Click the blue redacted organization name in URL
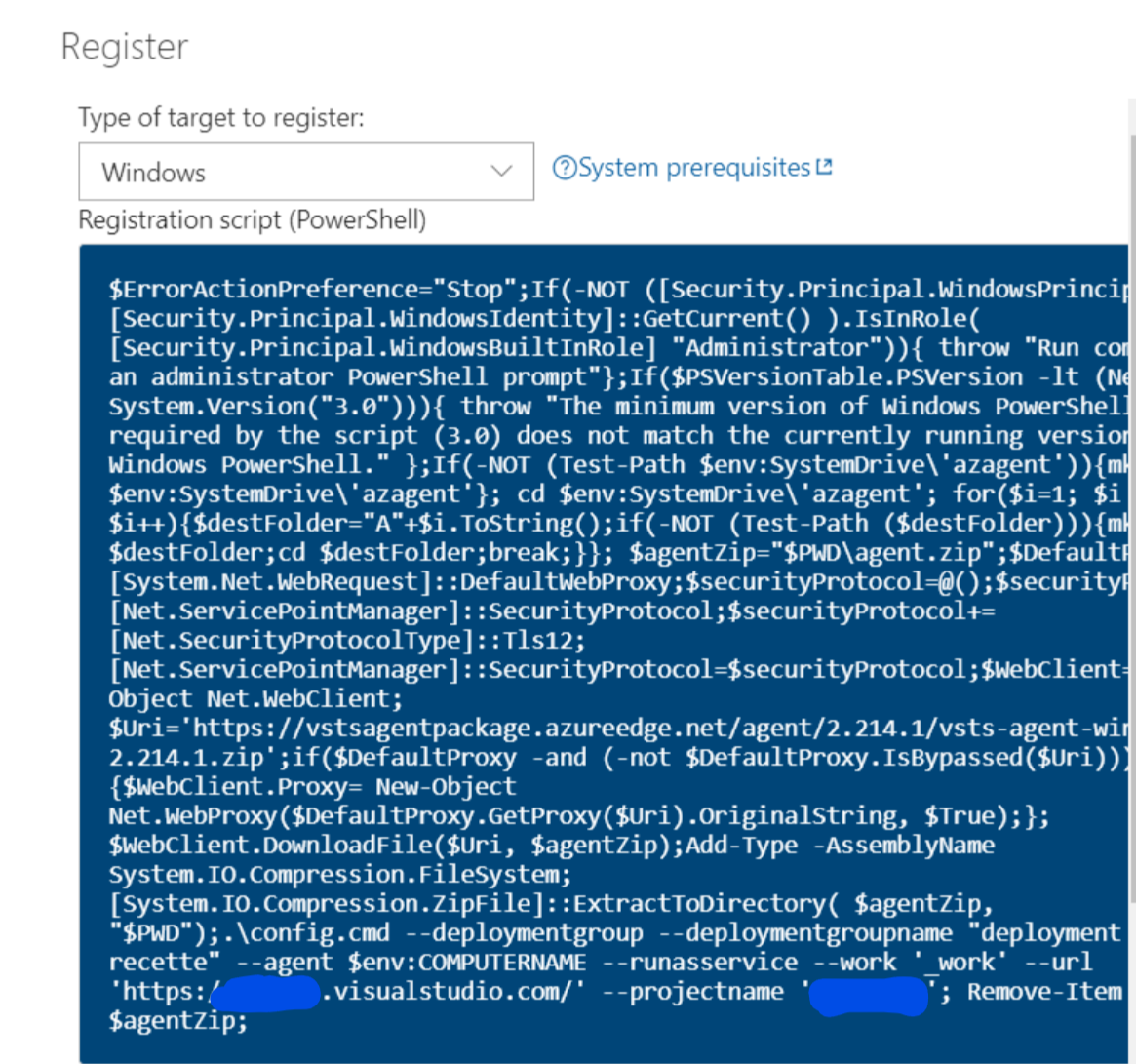Image resolution: width=1136 pixels, height=1064 pixels. point(265,993)
